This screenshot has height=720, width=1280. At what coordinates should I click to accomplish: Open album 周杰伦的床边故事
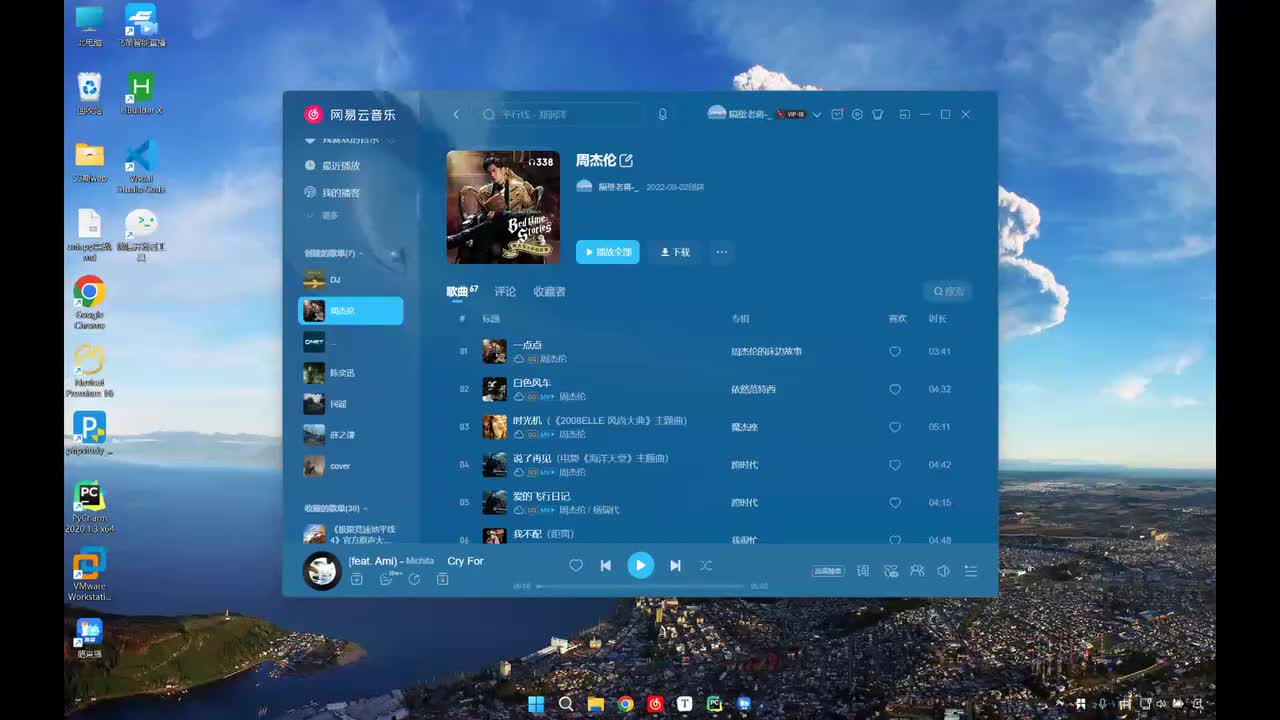click(767, 352)
